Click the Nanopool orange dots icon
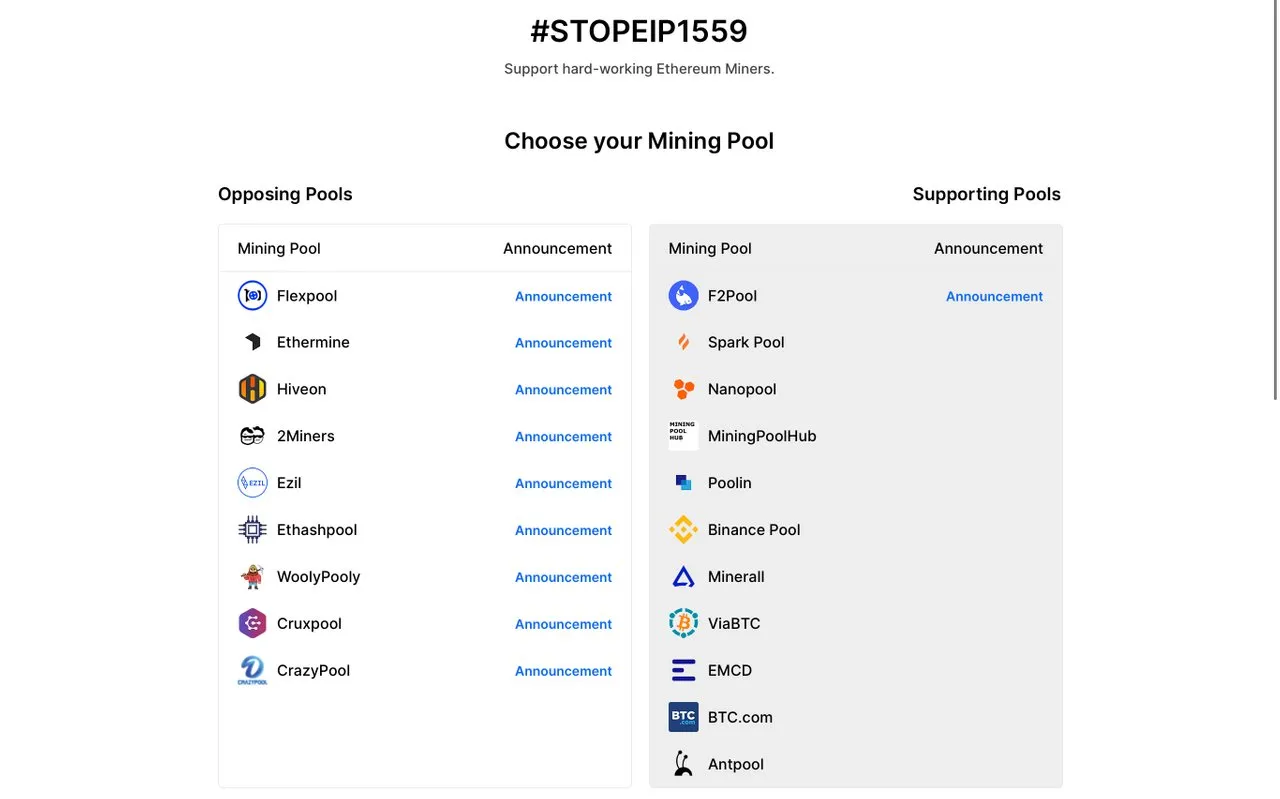Viewport: 1280px width, 799px height. coord(683,389)
